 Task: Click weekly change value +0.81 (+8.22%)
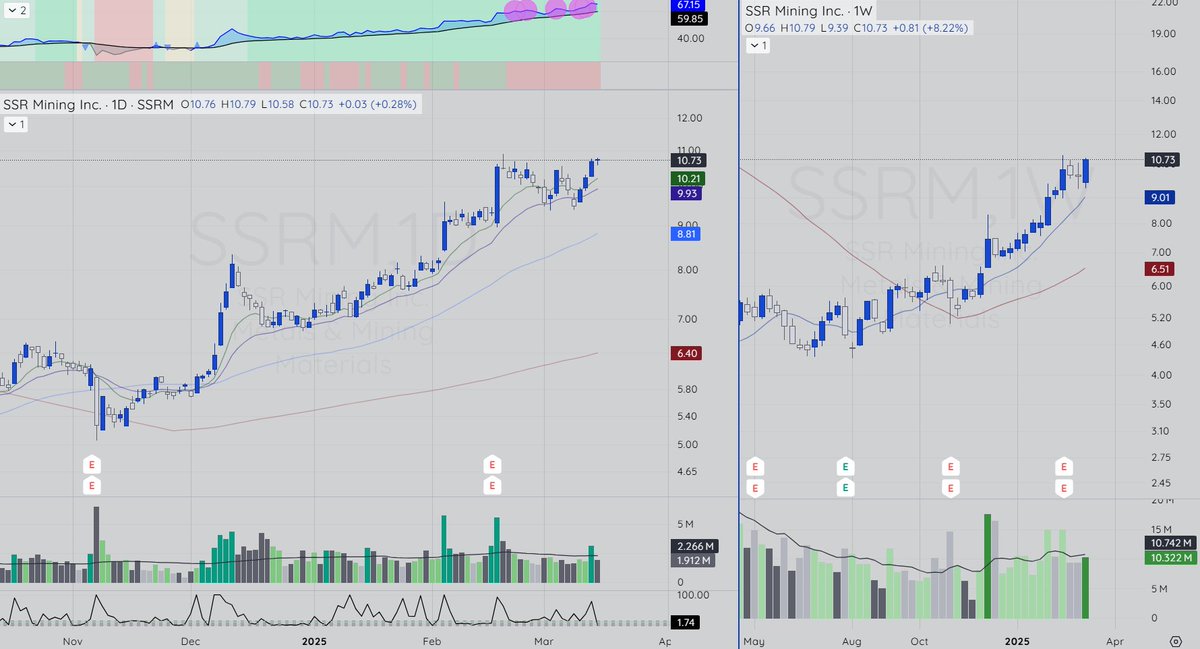[930, 28]
